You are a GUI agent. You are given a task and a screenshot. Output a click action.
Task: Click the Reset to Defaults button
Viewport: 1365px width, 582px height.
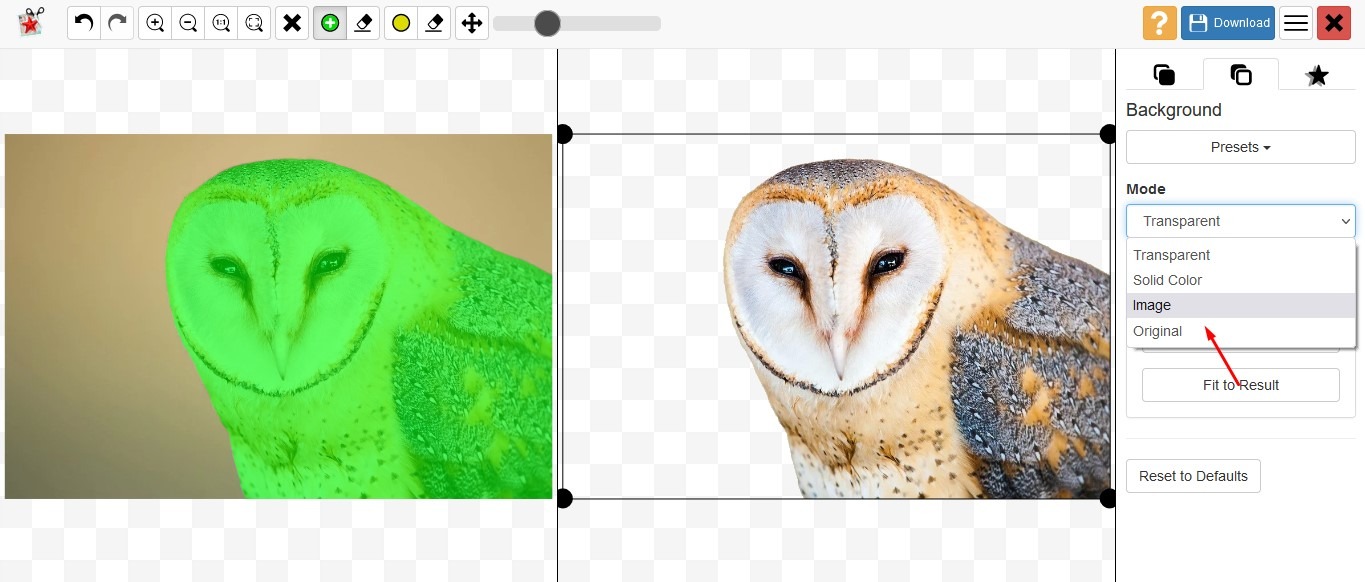coord(1193,476)
